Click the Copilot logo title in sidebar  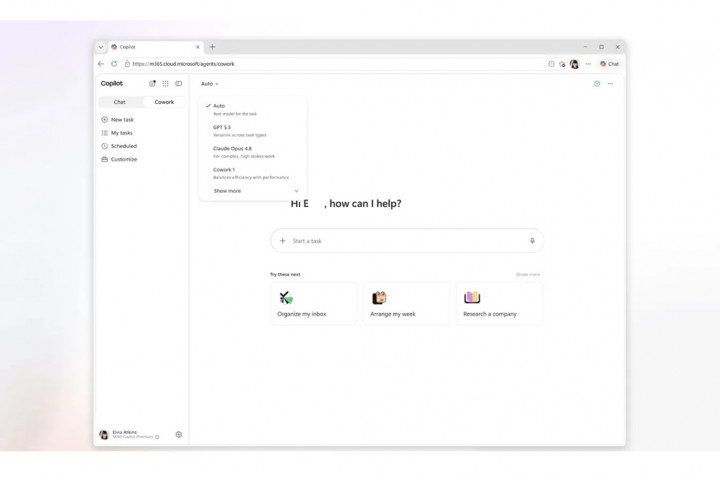click(112, 84)
